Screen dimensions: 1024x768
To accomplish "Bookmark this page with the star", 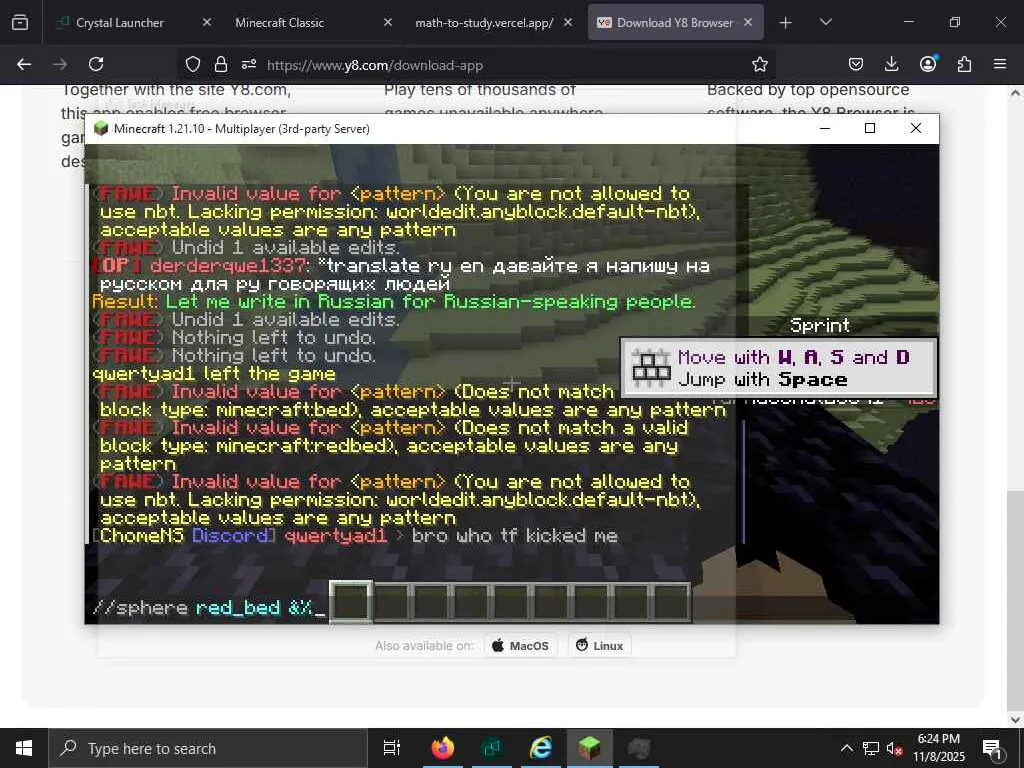I will (x=760, y=64).
